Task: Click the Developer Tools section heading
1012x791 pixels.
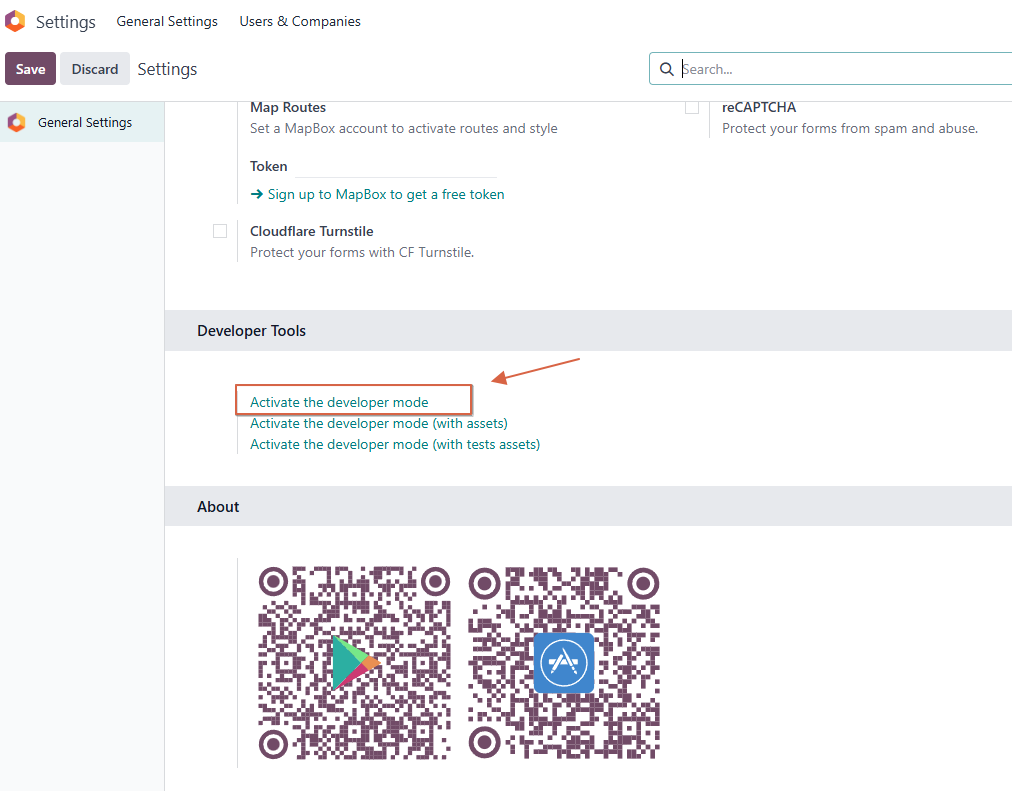Action: pos(251,330)
